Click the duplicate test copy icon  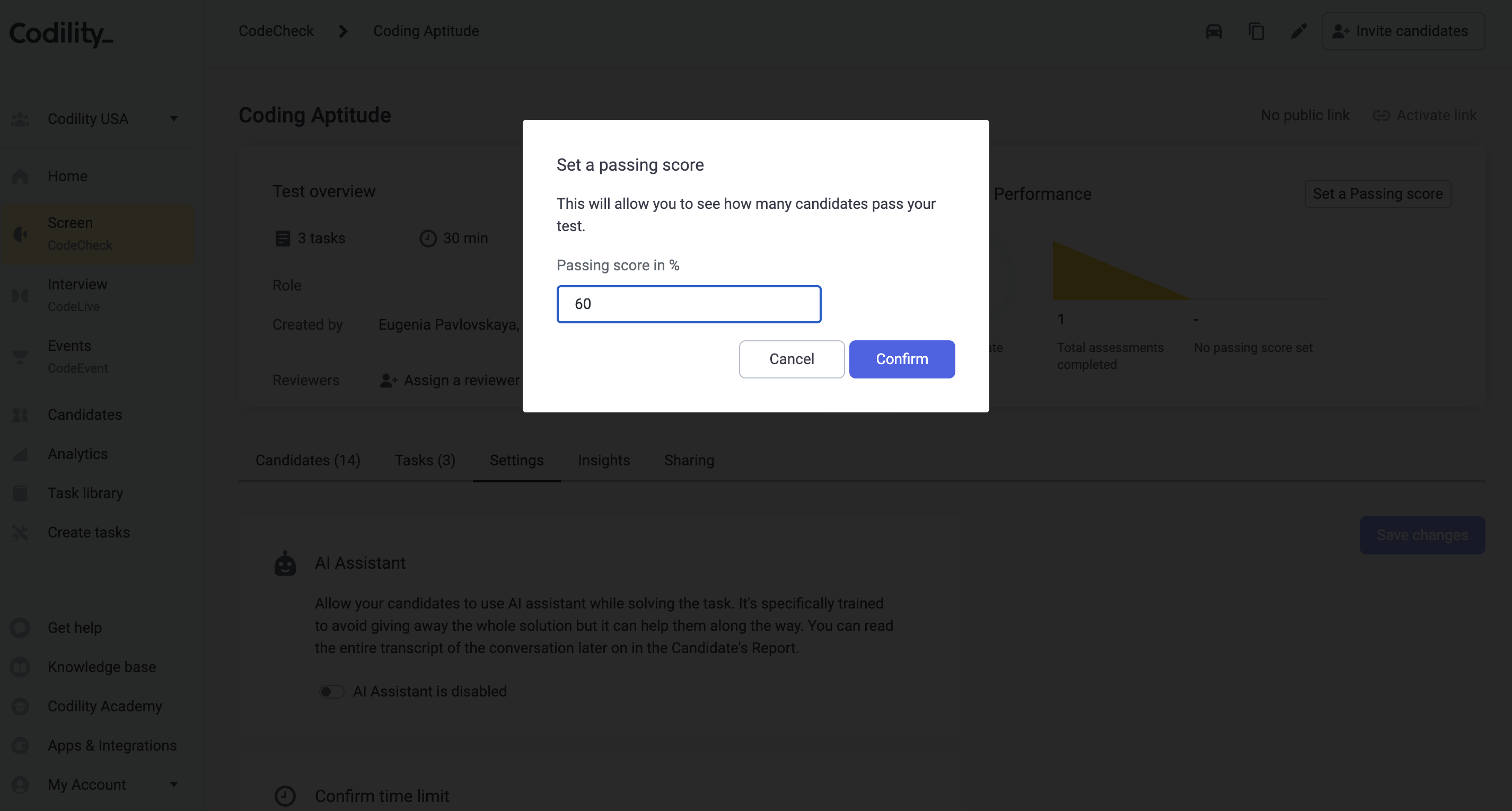pos(1256,31)
